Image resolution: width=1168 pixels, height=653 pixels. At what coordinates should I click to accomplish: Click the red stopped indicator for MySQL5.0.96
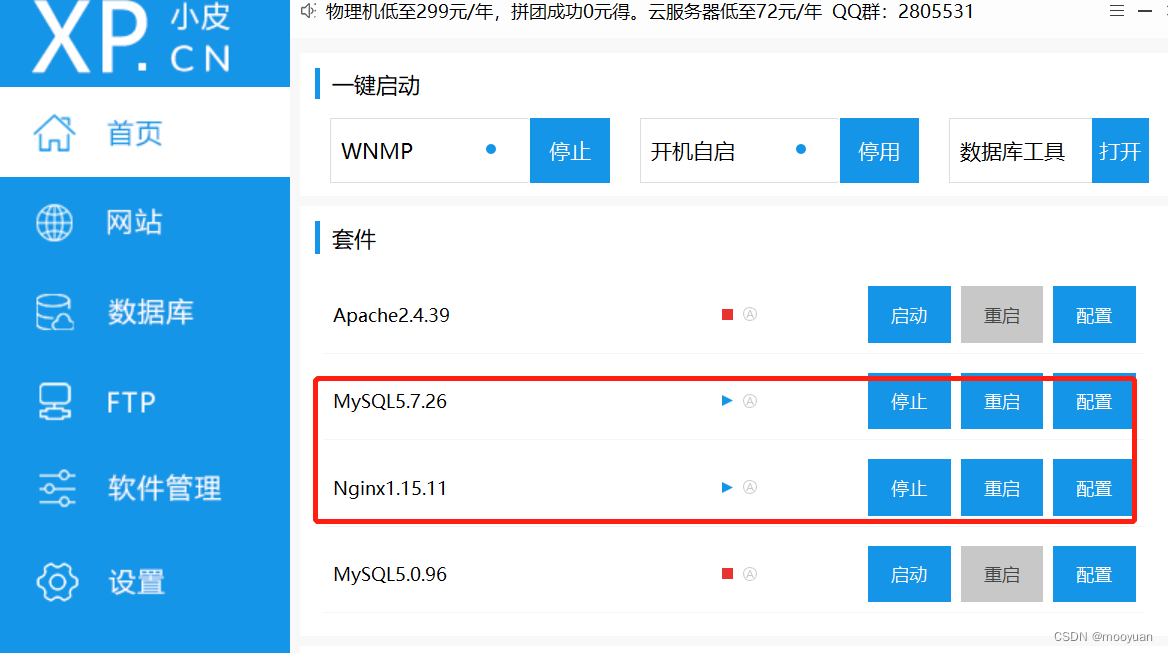point(728,573)
